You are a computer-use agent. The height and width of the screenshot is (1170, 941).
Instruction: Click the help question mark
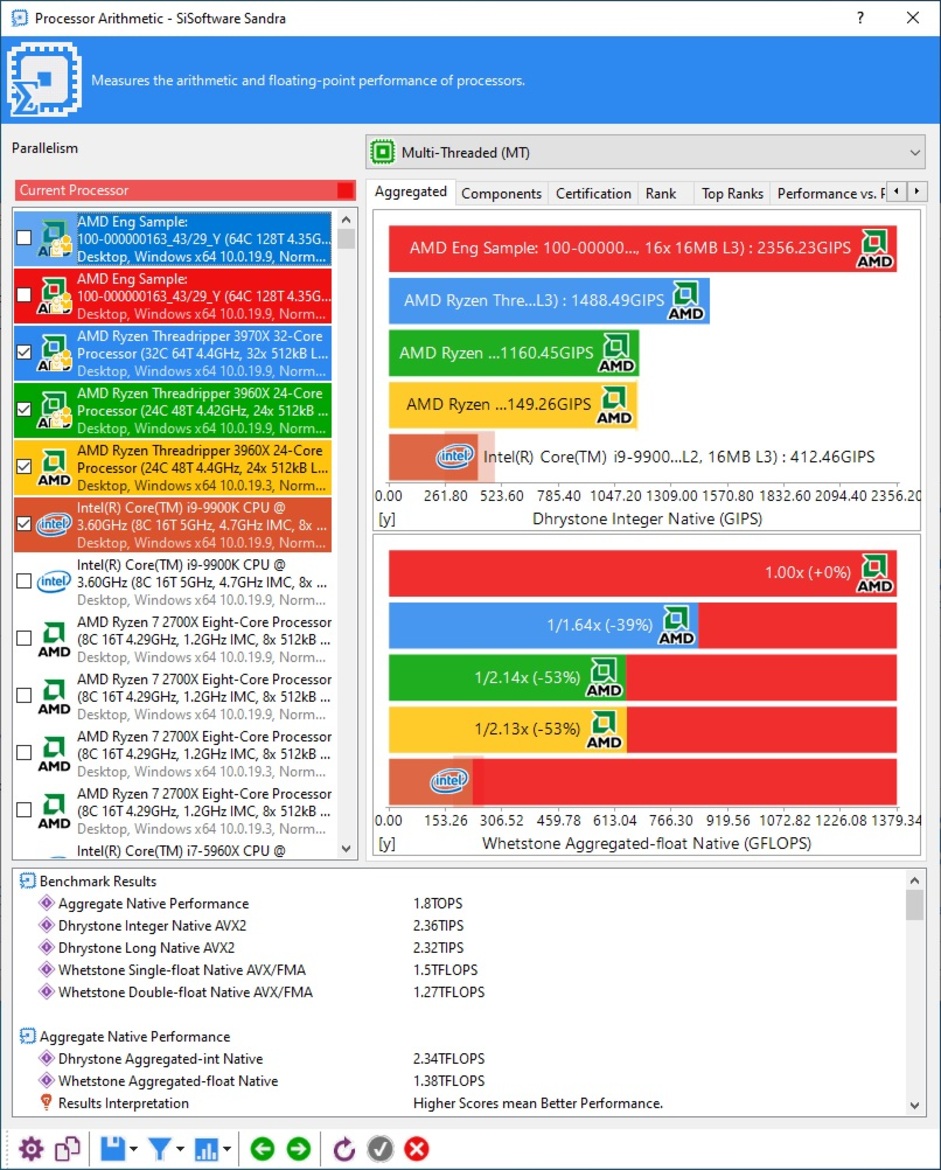[860, 17]
